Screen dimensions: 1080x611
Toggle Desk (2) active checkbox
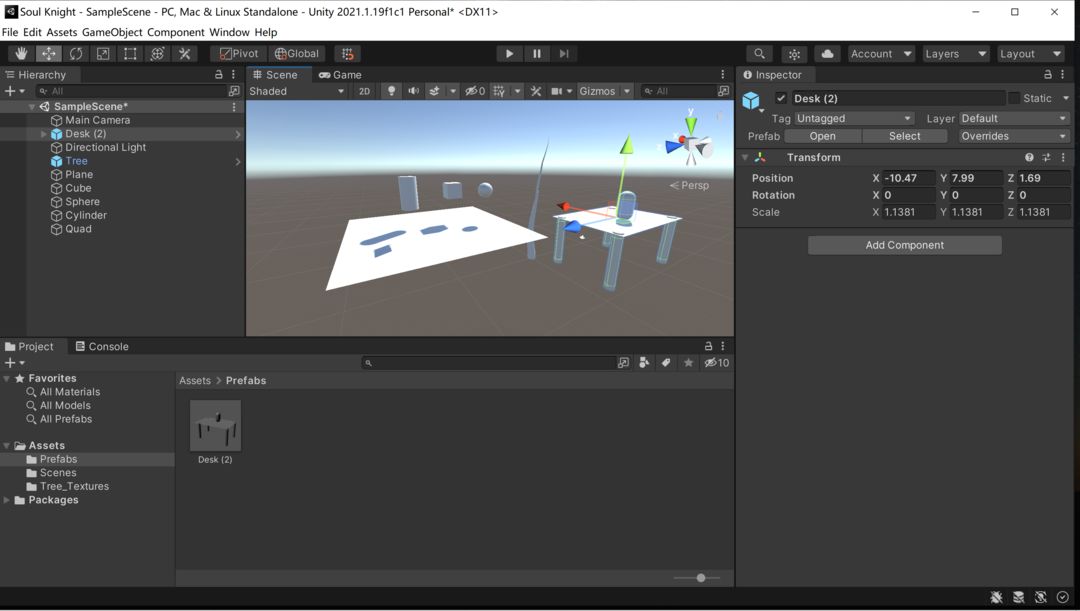tap(780, 99)
